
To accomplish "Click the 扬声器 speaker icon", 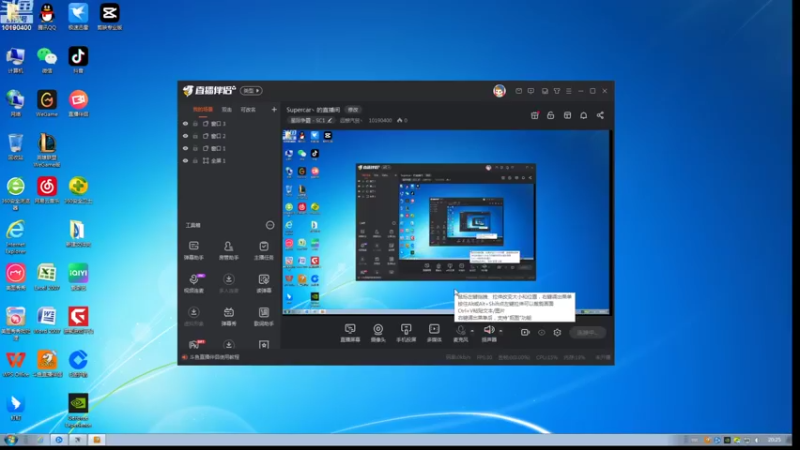I will pyautogui.click(x=489, y=333).
